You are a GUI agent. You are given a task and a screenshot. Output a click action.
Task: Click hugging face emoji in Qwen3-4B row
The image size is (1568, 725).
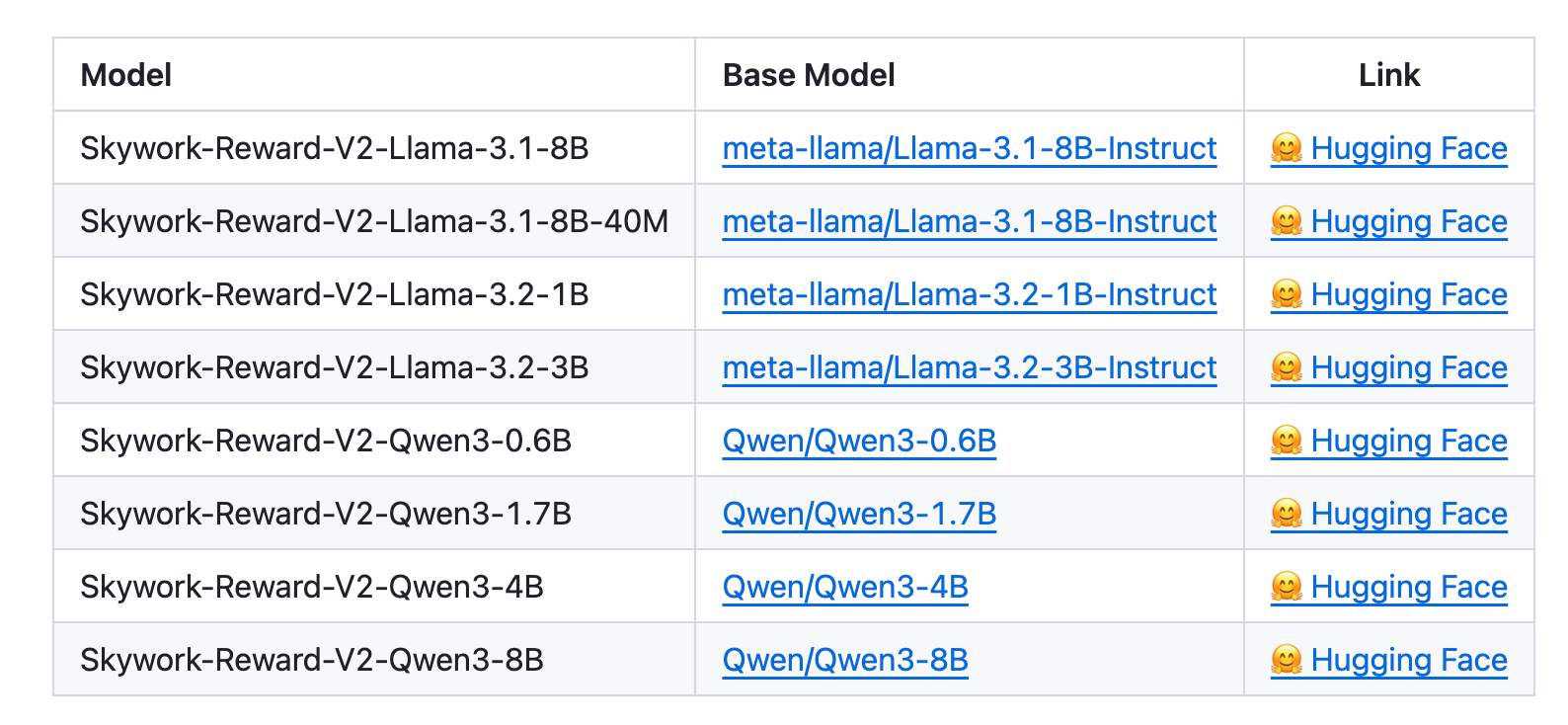[1287, 587]
